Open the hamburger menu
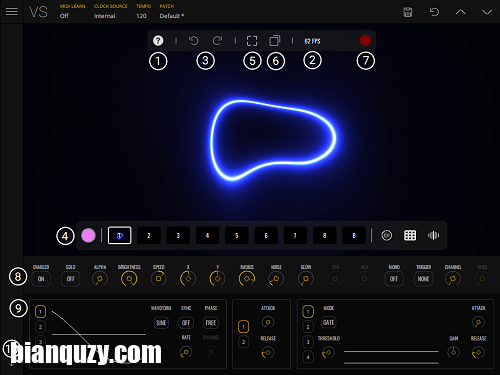The image size is (500, 375). click(12, 12)
